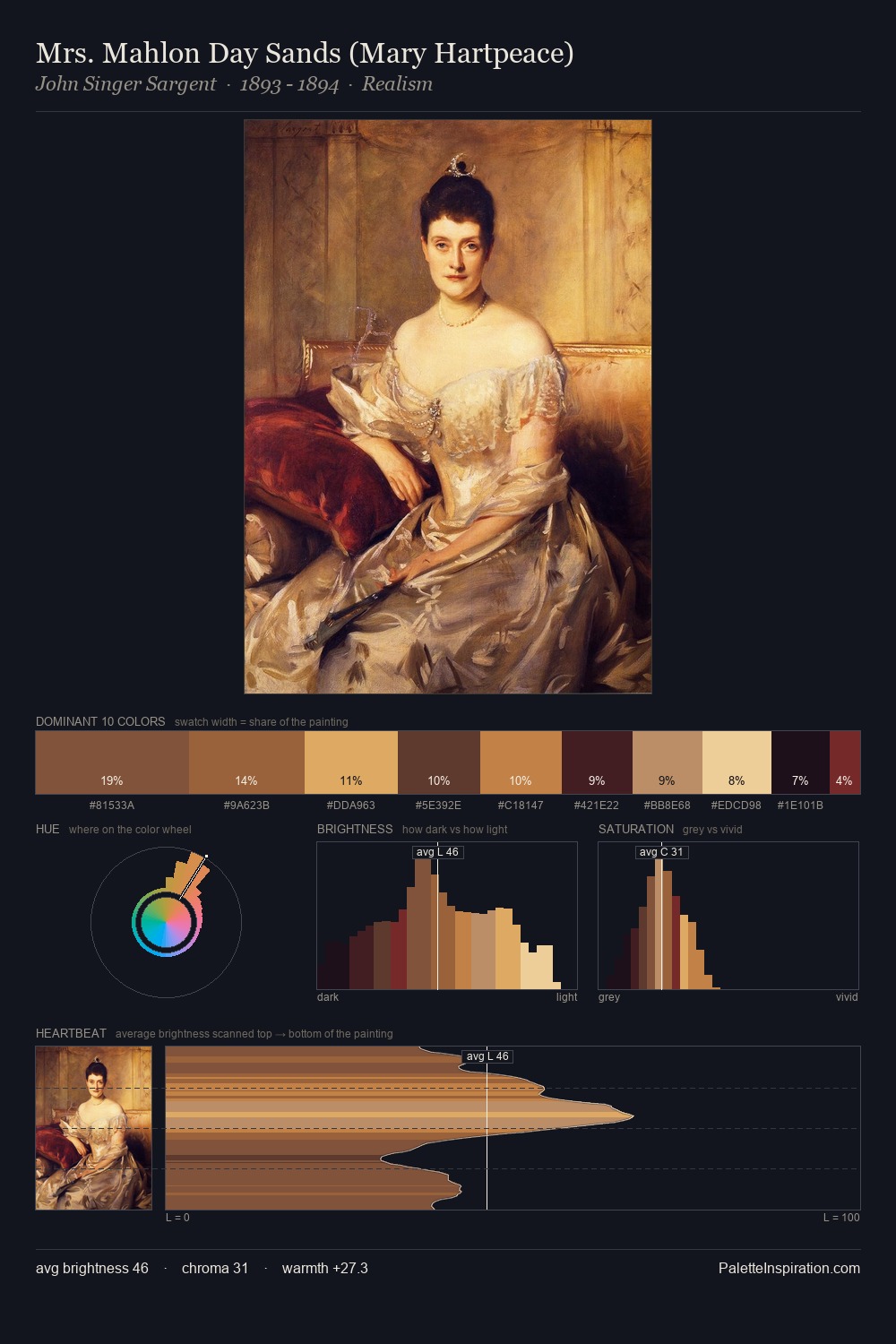The image size is (896, 1344).
Task: Click 'where on the color wheel' caption
Action: [x=130, y=830]
